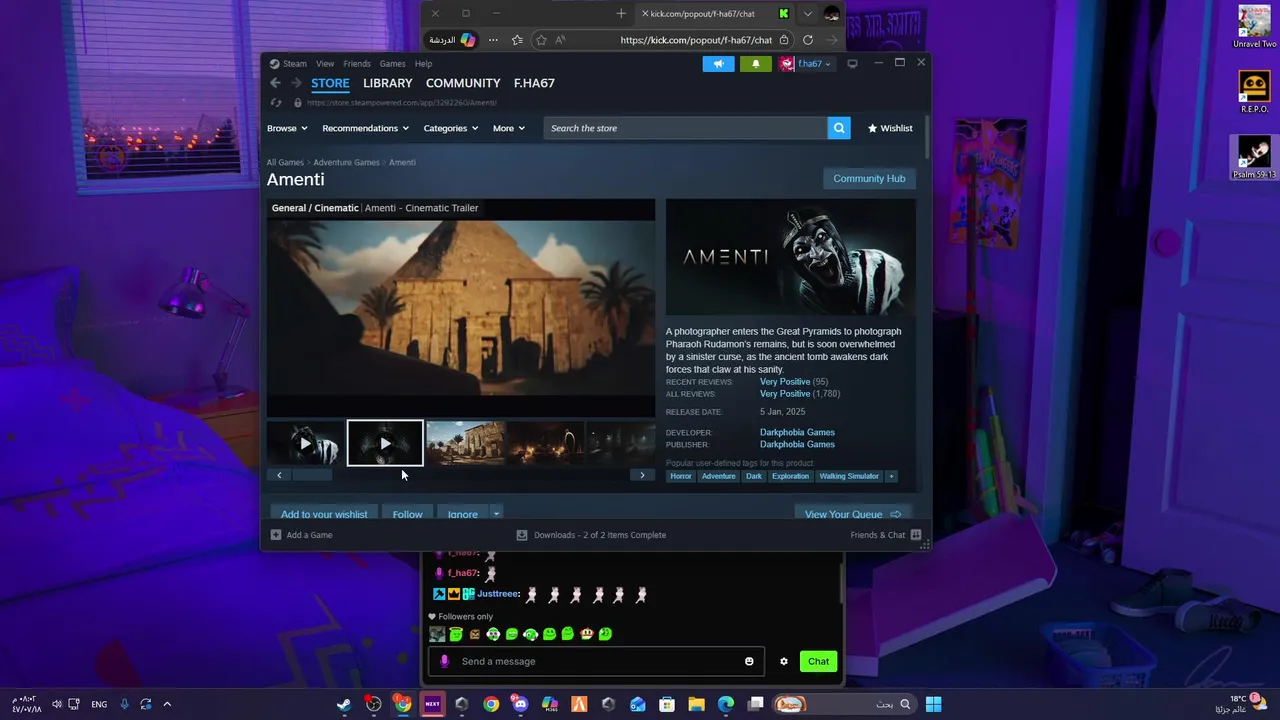The height and width of the screenshot is (720, 1280).
Task: Open the Wishlist star button
Action: click(x=890, y=128)
